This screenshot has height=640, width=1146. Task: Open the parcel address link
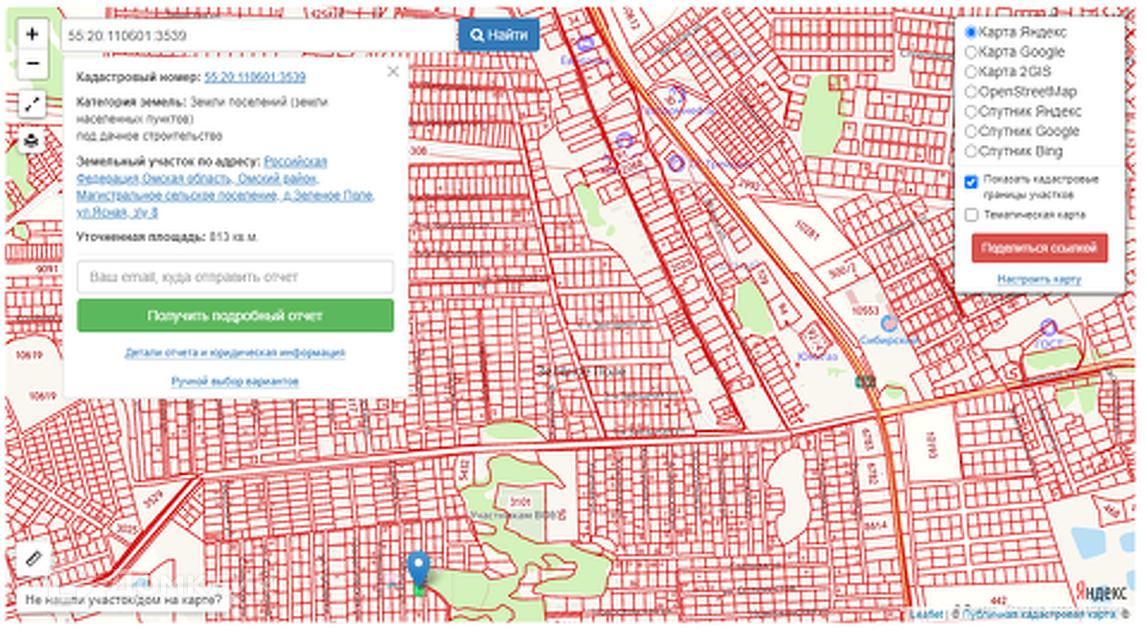coord(225,187)
